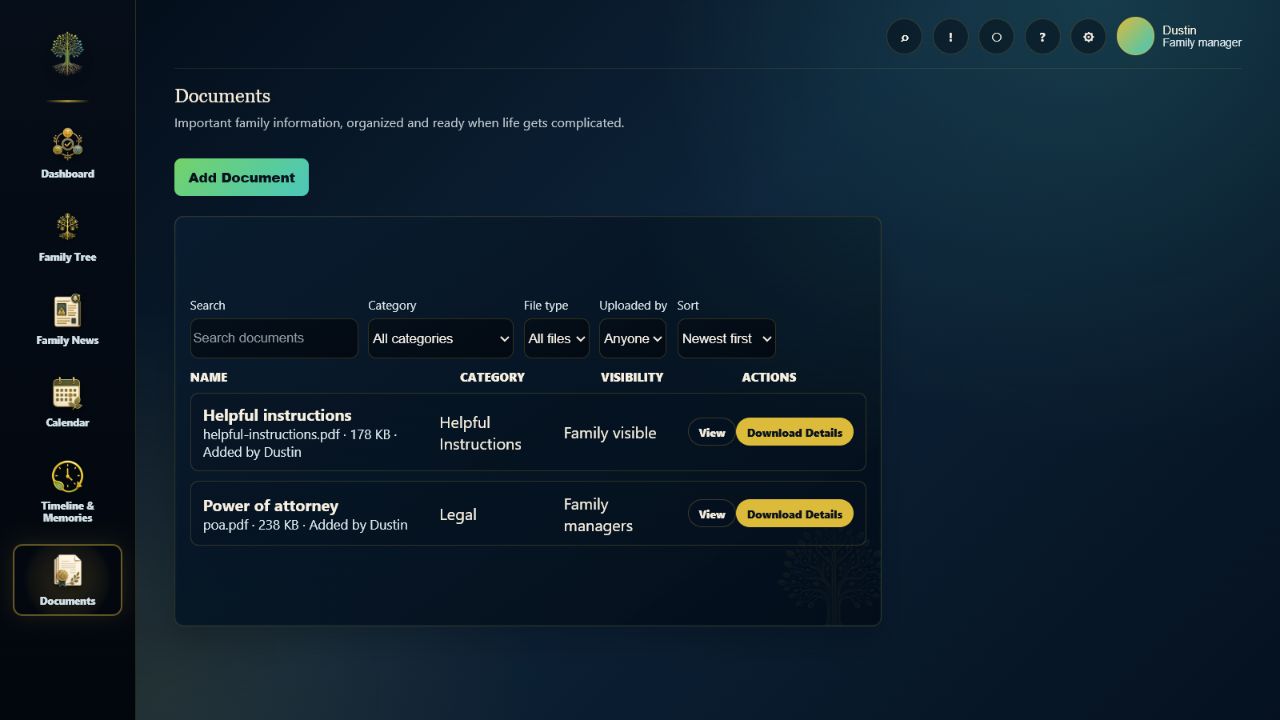Open the alerts exclamation icon
Image resolution: width=1280 pixels, height=720 pixels.
950,37
